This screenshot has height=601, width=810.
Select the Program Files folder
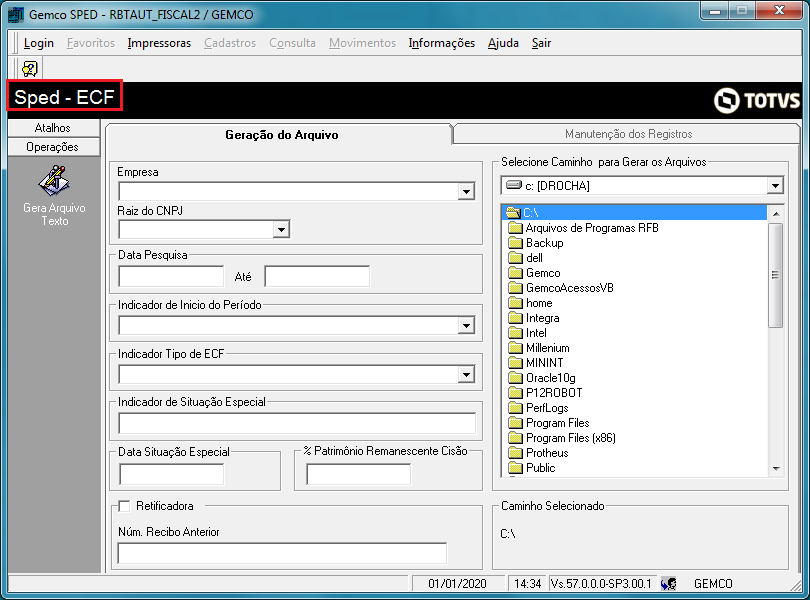click(549, 423)
